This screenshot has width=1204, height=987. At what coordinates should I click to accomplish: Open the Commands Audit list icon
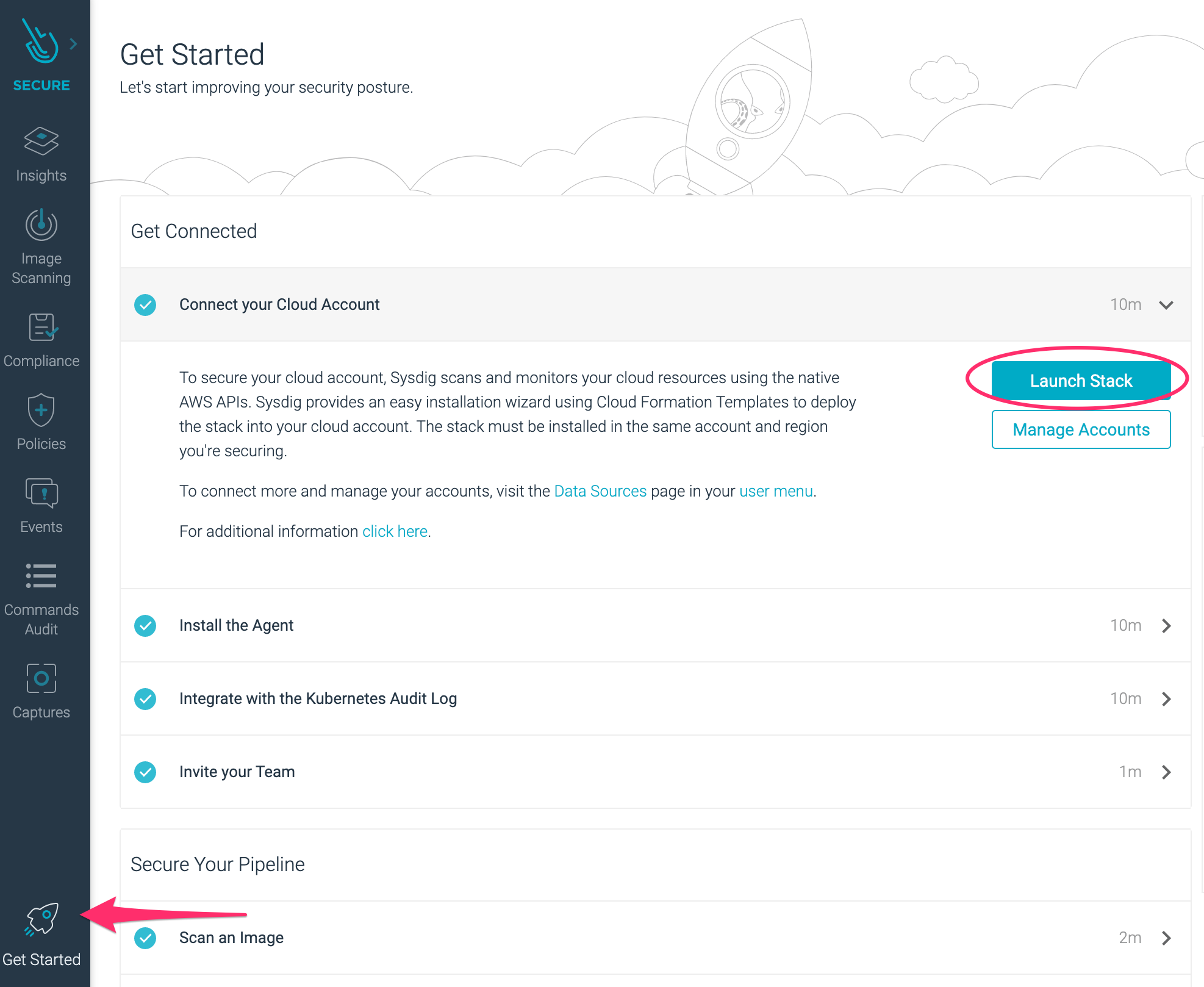(41, 576)
